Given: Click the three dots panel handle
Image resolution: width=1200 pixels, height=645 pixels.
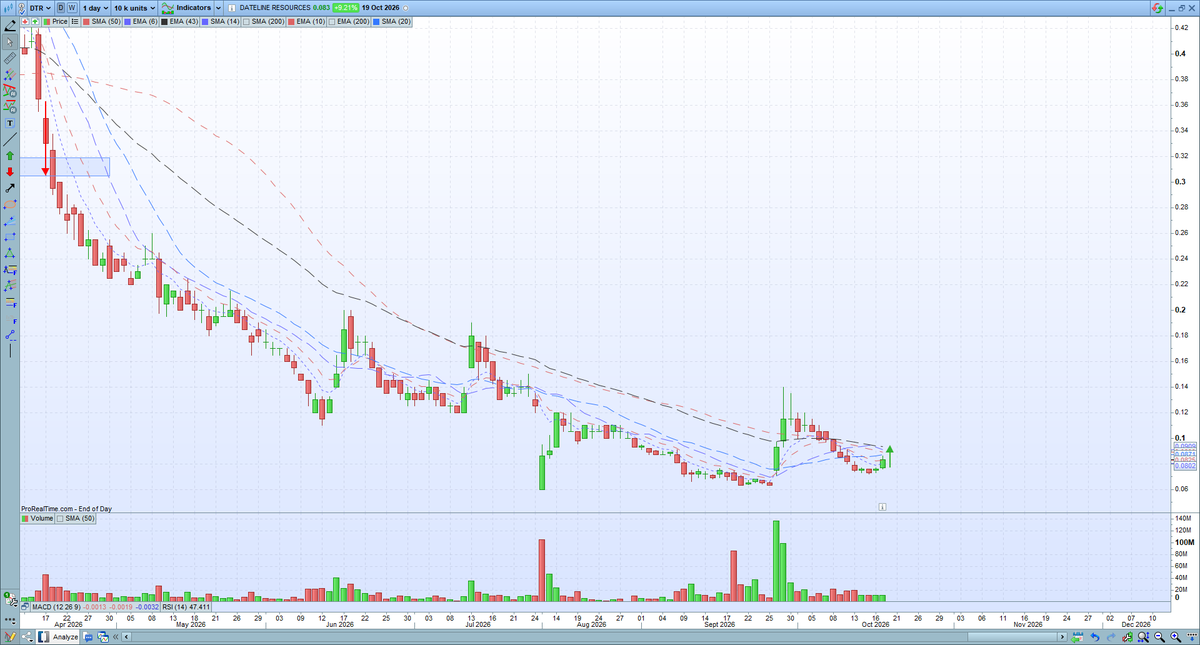Looking at the screenshot, I should (10, 619).
